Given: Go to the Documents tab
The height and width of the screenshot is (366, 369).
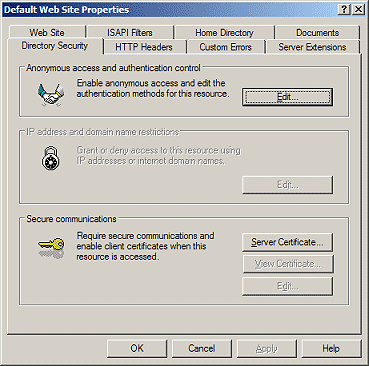Looking at the screenshot, I should [317, 32].
